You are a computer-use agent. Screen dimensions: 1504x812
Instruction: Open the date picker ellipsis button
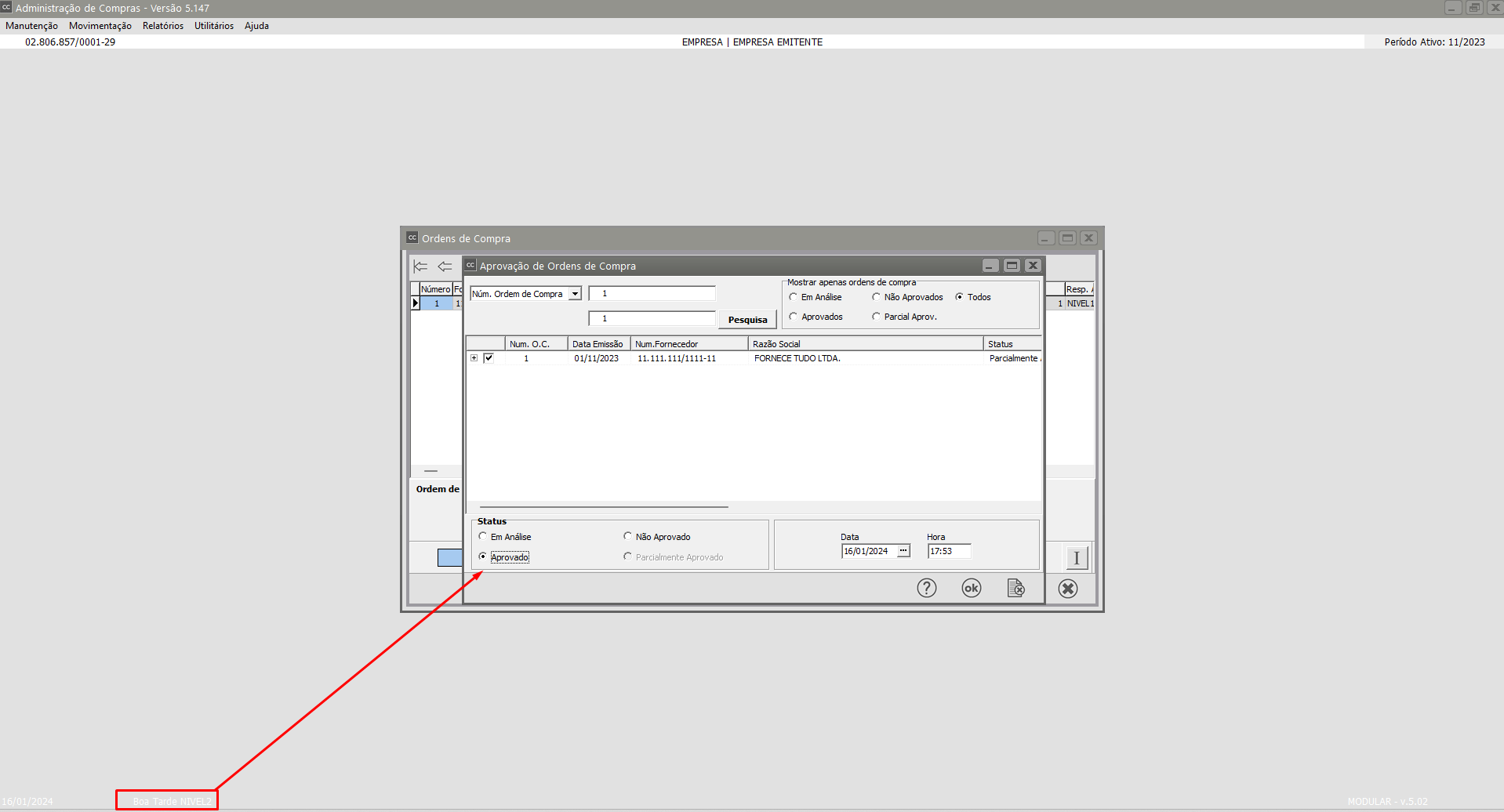click(903, 551)
